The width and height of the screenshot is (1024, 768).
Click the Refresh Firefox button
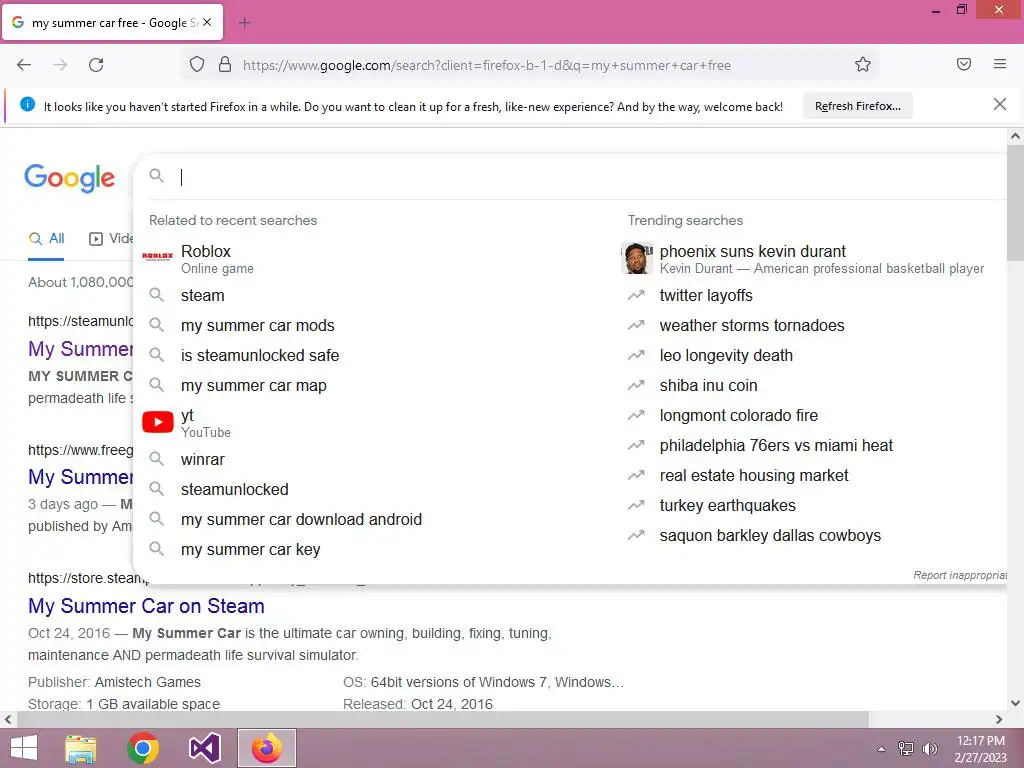857,106
